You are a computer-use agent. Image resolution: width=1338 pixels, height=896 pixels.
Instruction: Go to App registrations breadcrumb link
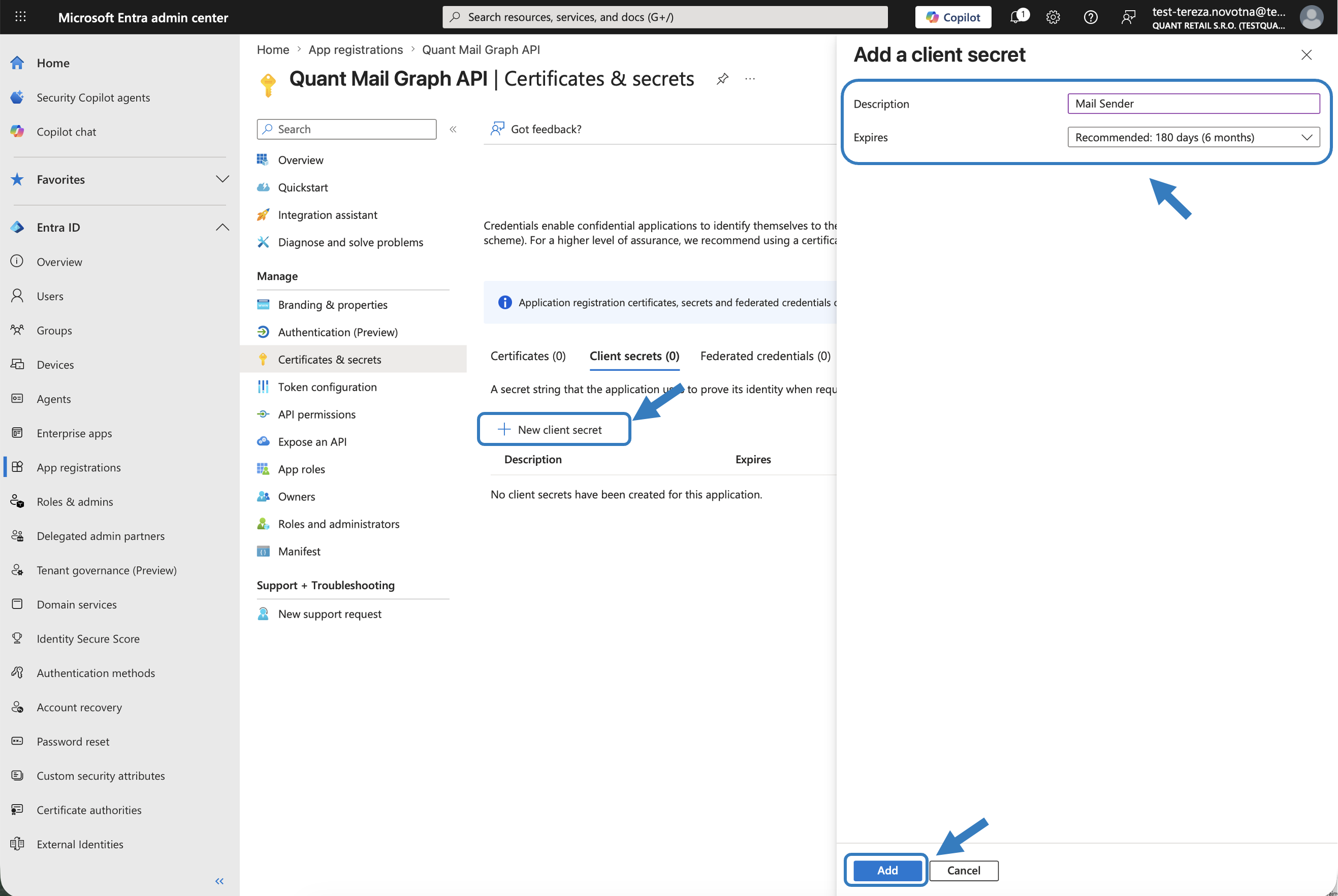pyautogui.click(x=356, y=50)
